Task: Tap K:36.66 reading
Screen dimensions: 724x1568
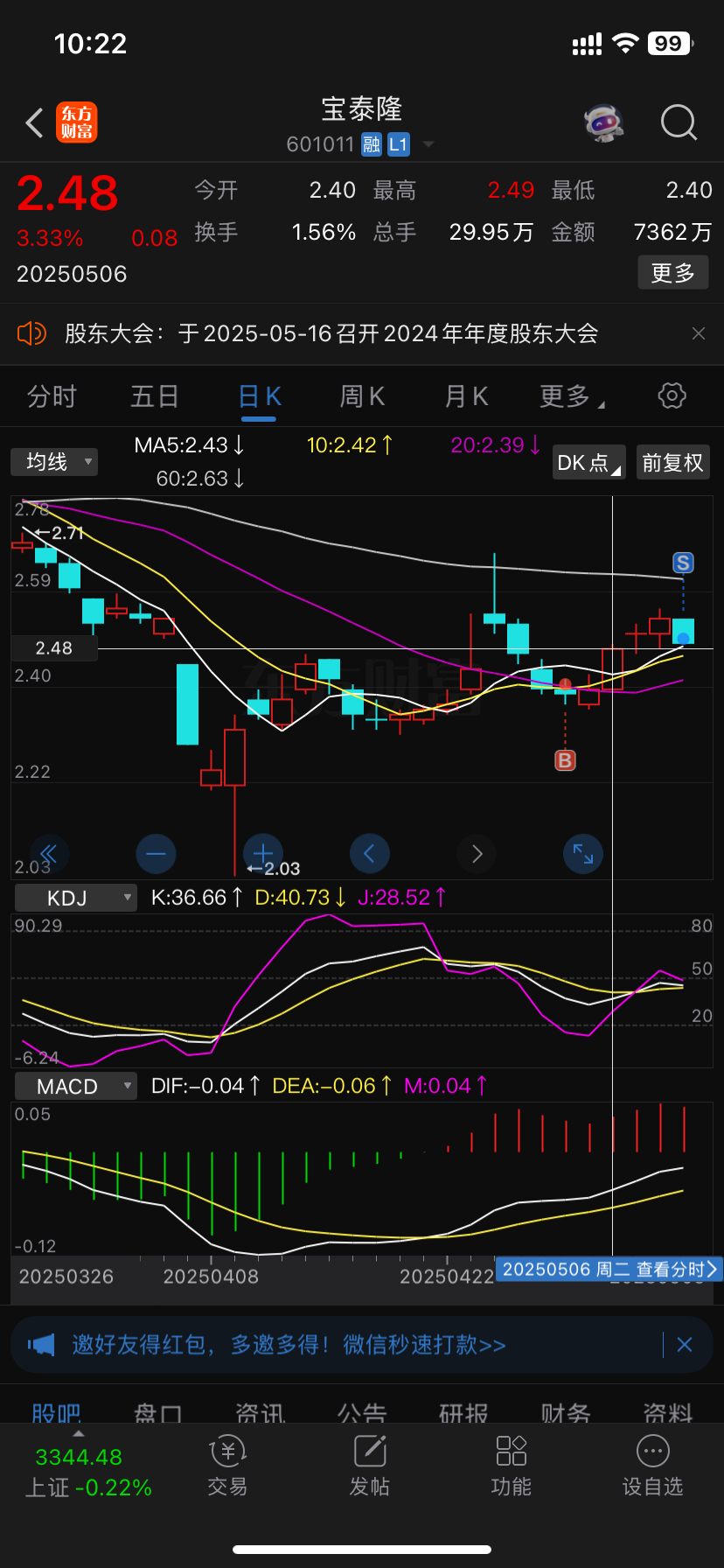Action: click(x=197, y=898)
